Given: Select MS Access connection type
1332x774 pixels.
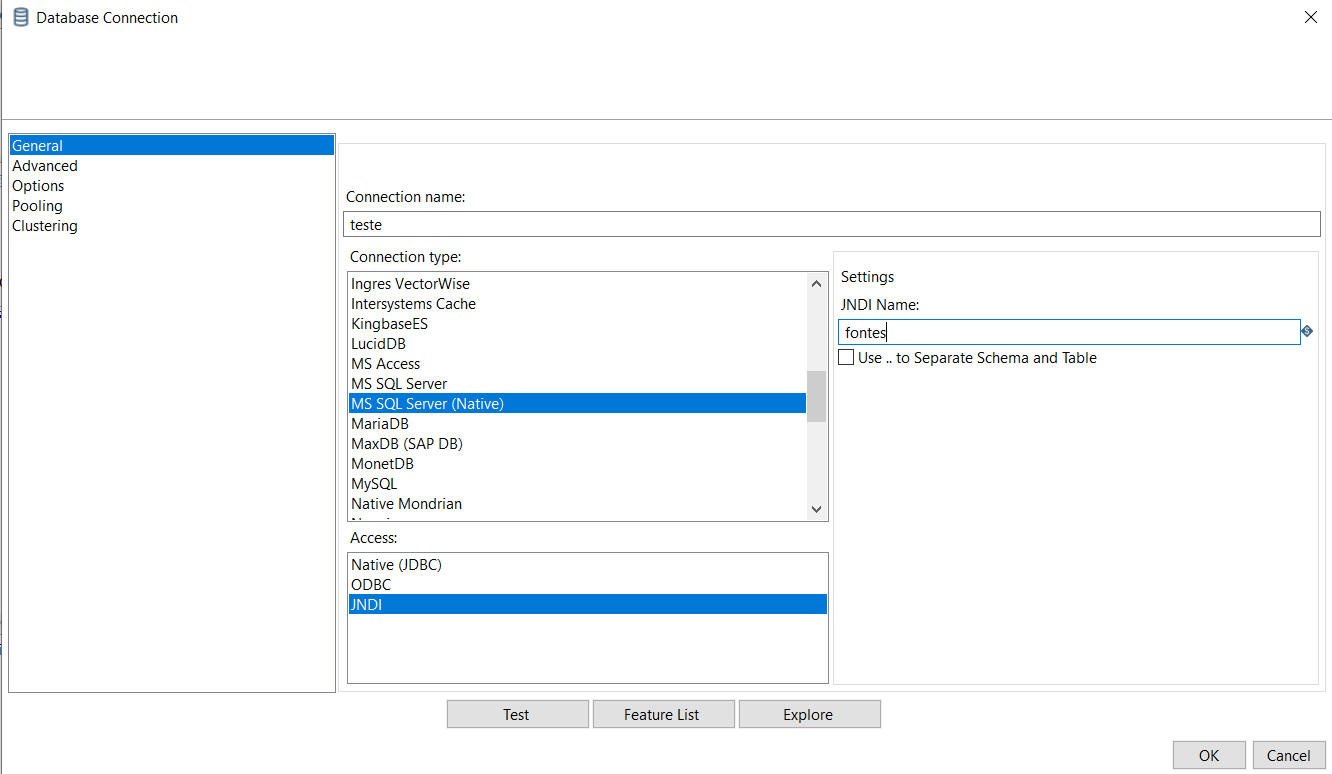Looking at the screenshot, I should pos(577,363).
